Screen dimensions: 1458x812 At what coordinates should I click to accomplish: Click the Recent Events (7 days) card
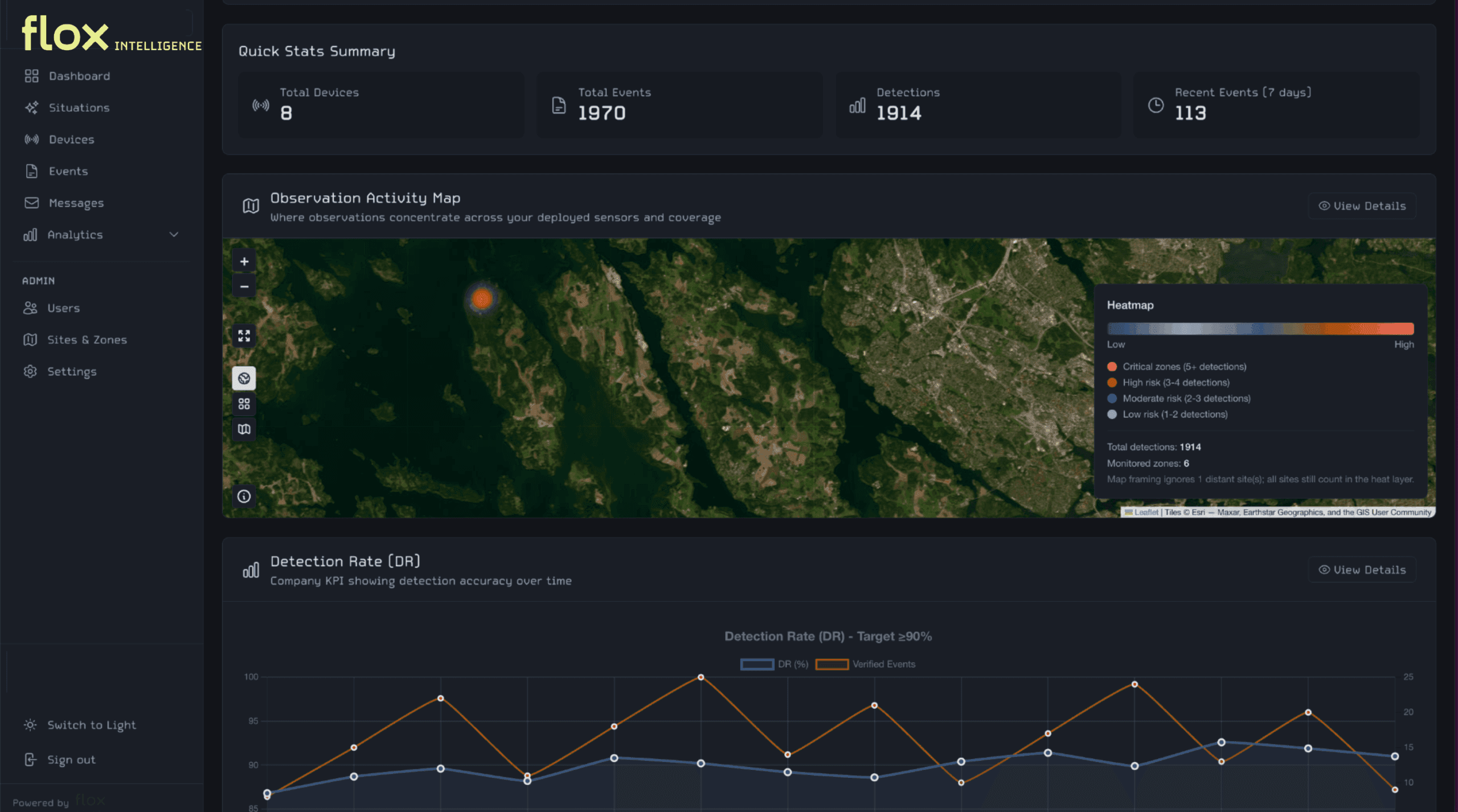(1276, 105)
